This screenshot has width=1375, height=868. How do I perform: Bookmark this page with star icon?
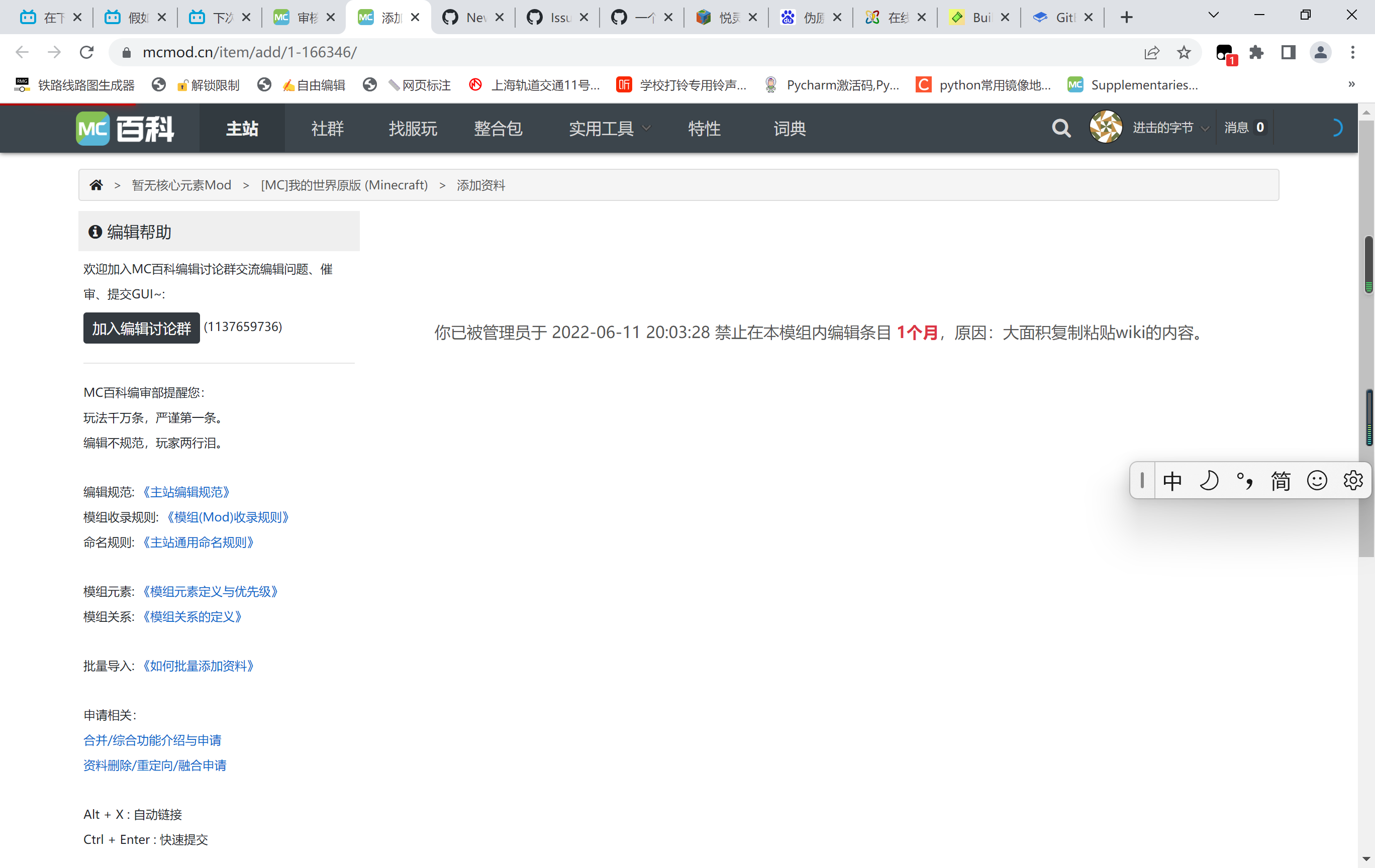[1184, 53]
